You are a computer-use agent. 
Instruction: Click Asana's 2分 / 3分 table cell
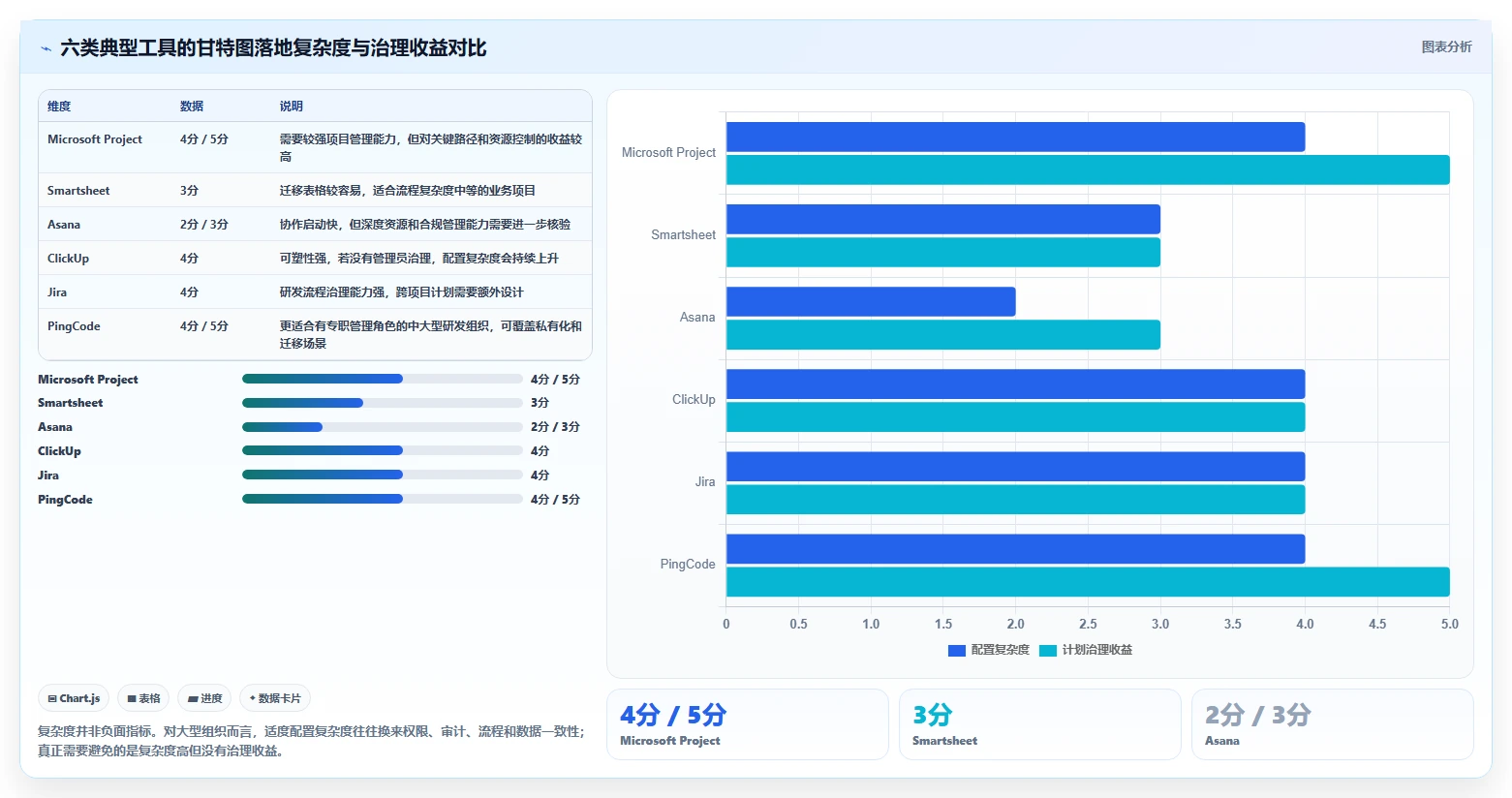pyautogui.click(x=204, y=225)
